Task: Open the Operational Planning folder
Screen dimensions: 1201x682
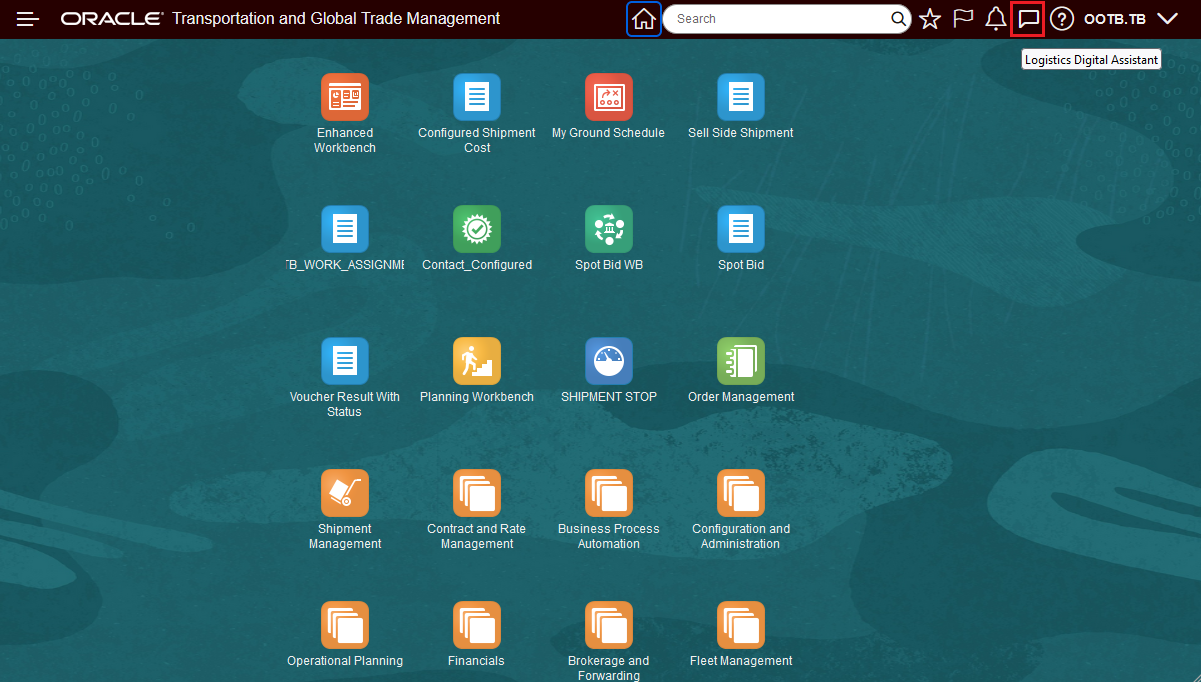Action: pyautogui.click(x=345, y=625)
